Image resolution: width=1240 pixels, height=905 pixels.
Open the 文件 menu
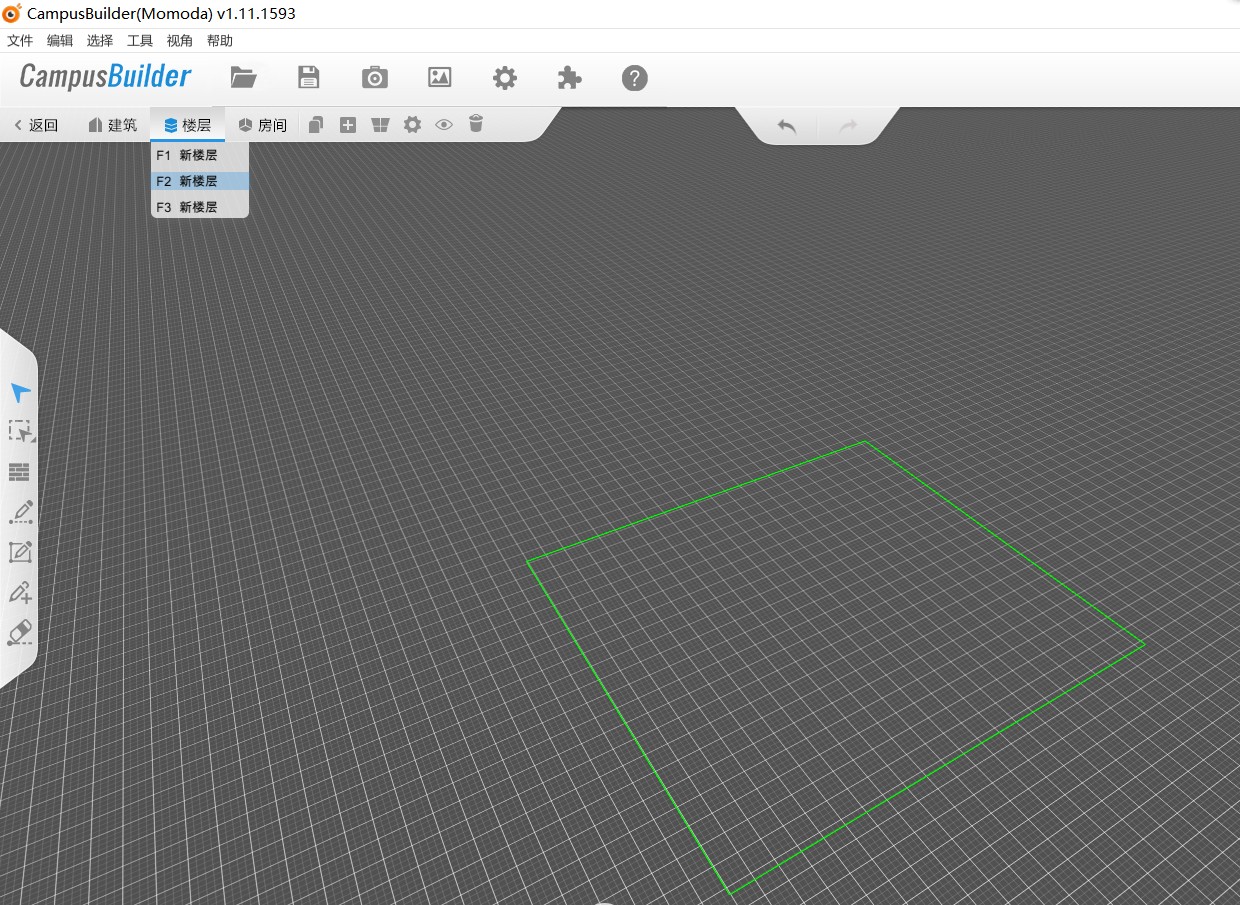pos(20,41)
